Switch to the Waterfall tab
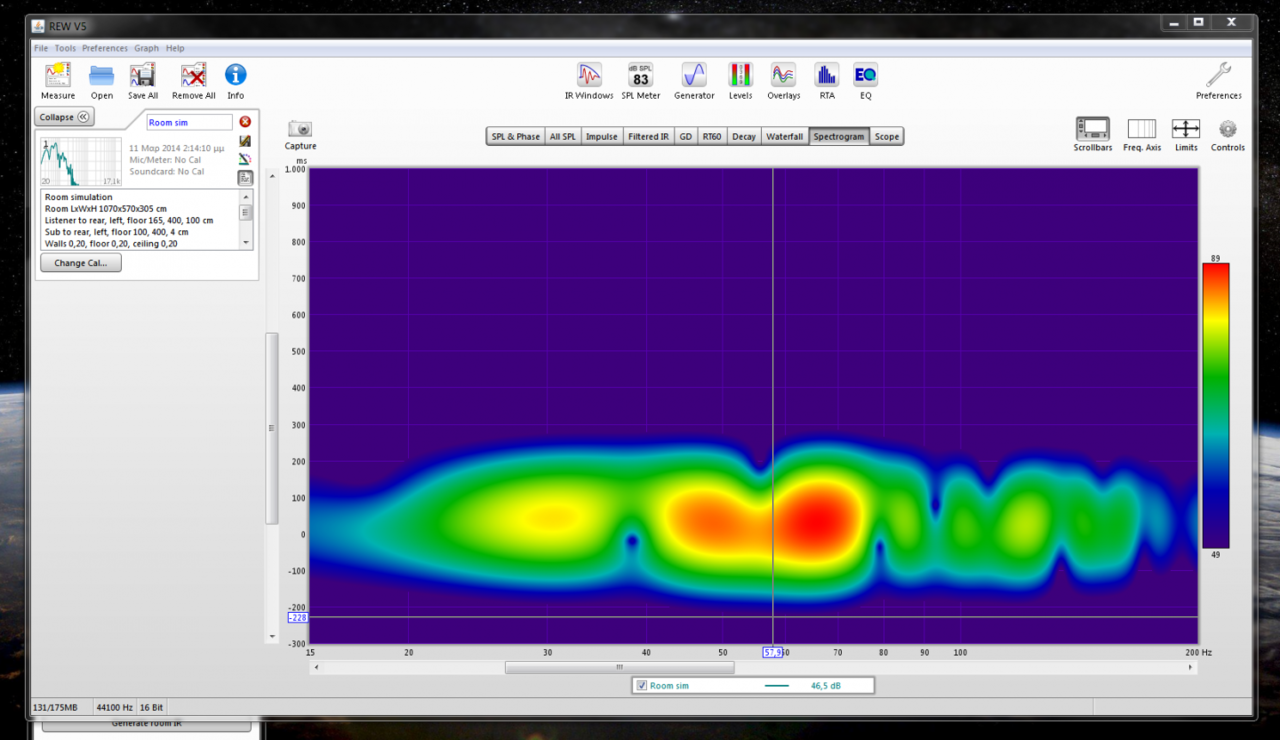This screenshot has height=740, width=1280. pyautogui.click(x=785, y=137)
